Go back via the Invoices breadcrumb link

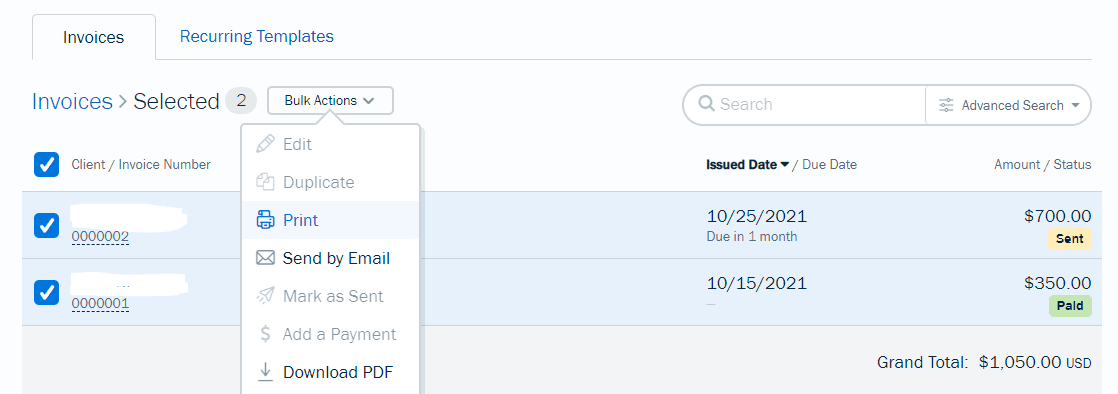click(72, 101)
